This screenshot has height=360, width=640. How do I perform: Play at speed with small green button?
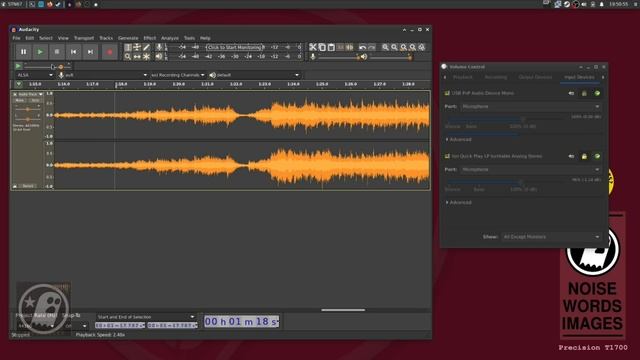click(x=18, y=66)
